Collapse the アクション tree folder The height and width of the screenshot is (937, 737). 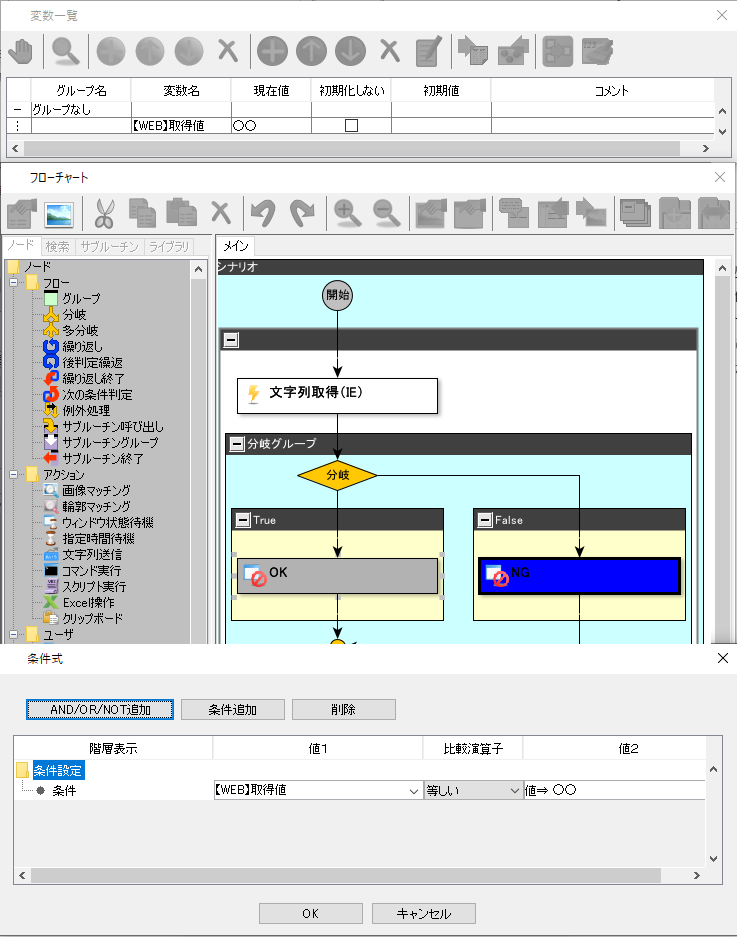pos(15,475)
